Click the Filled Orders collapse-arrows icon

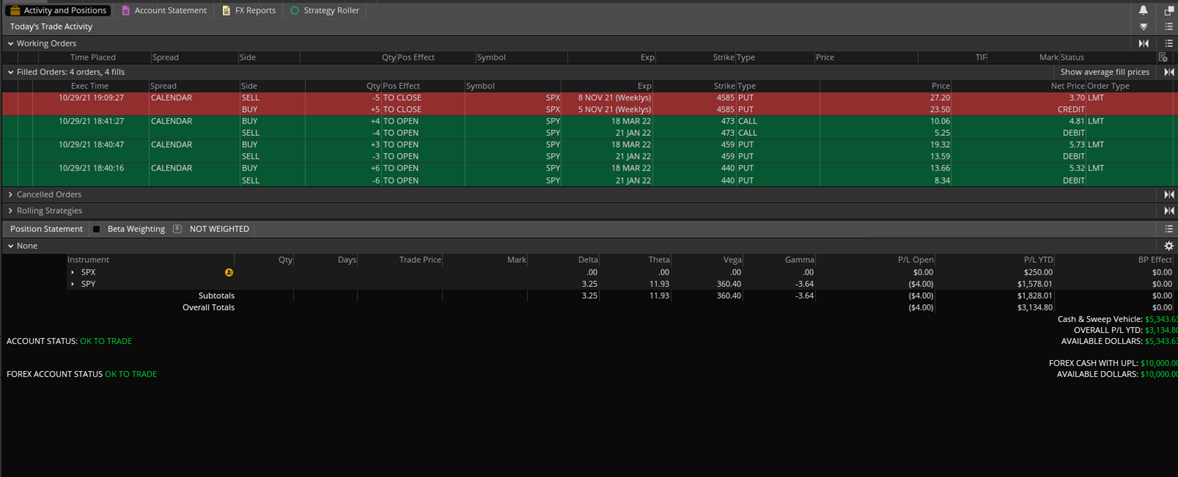tap(1168, 72)
